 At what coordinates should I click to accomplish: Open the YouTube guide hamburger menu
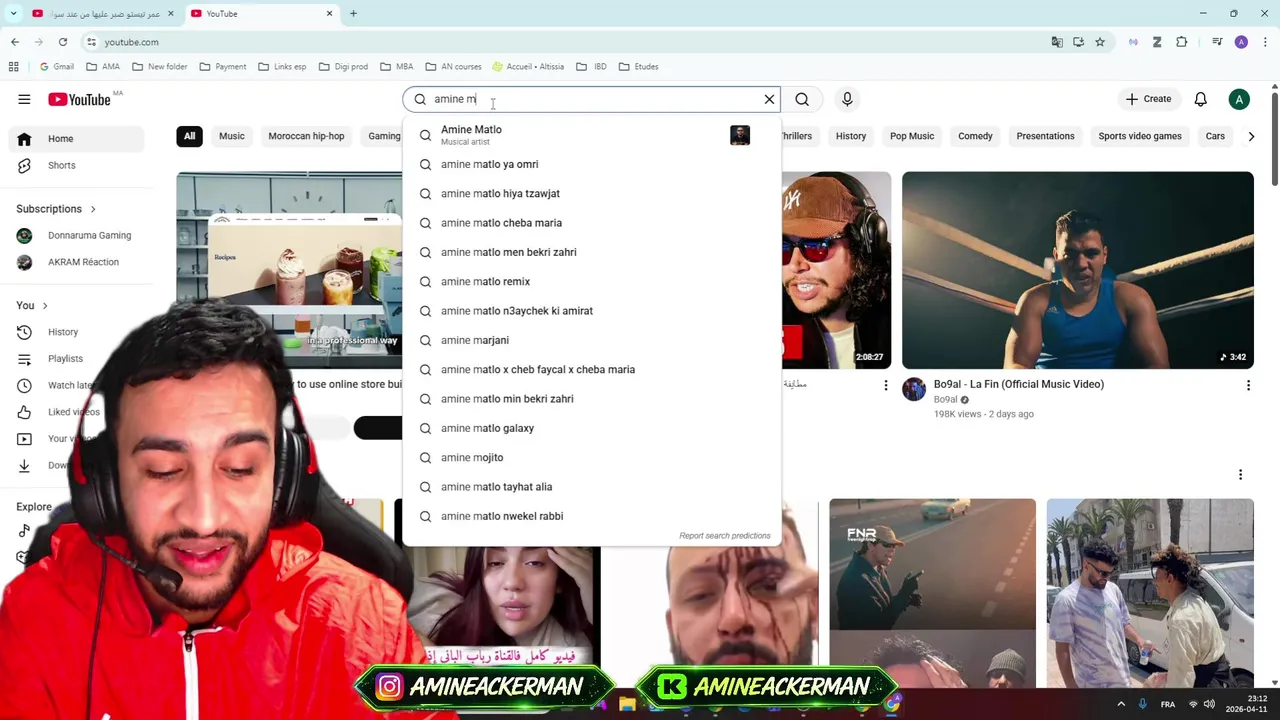coord(24,99)
